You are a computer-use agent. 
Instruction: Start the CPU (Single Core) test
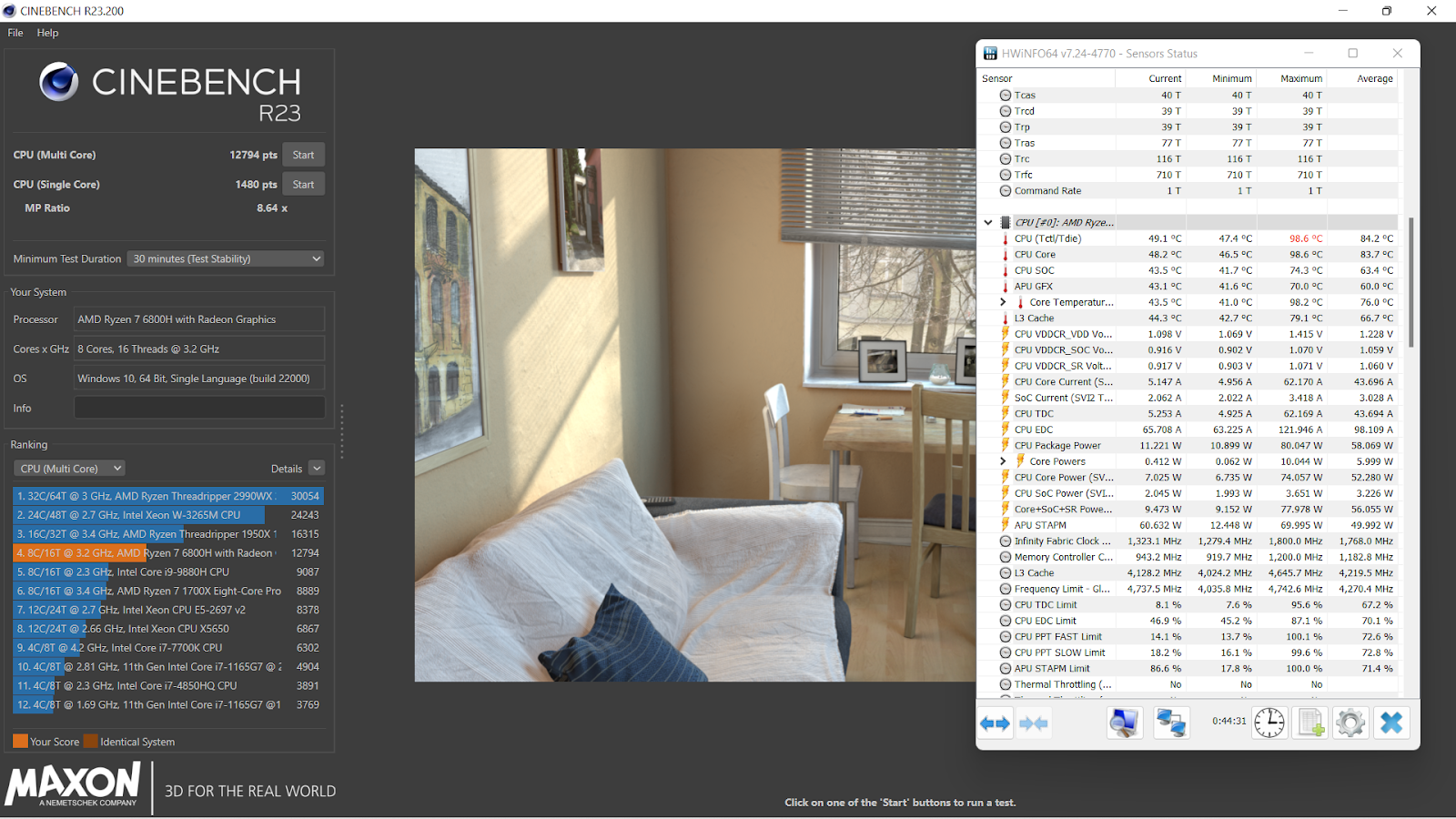[303, 184]
